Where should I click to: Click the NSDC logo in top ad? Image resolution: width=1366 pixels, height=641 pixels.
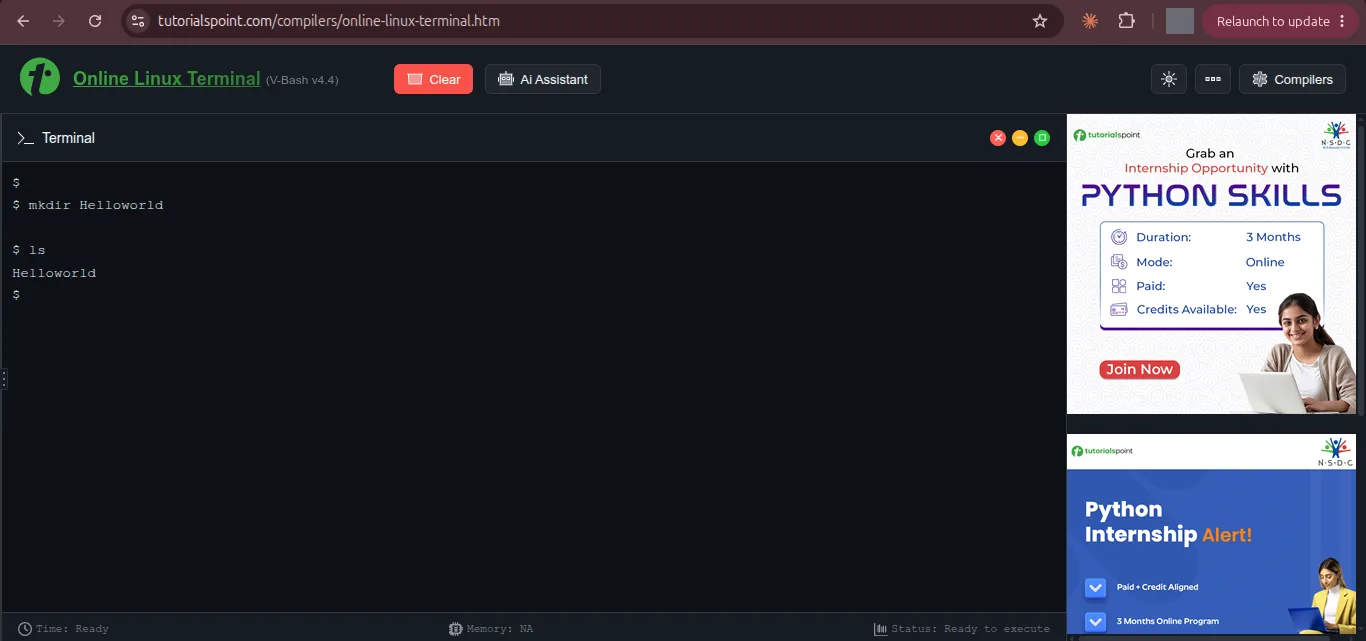tap(1335, 136)
